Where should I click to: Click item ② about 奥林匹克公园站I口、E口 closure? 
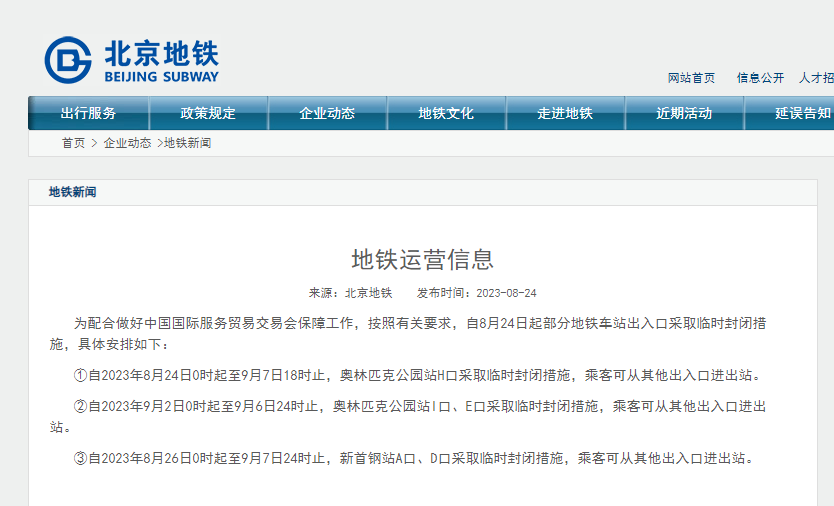click(x=408, y=417)
